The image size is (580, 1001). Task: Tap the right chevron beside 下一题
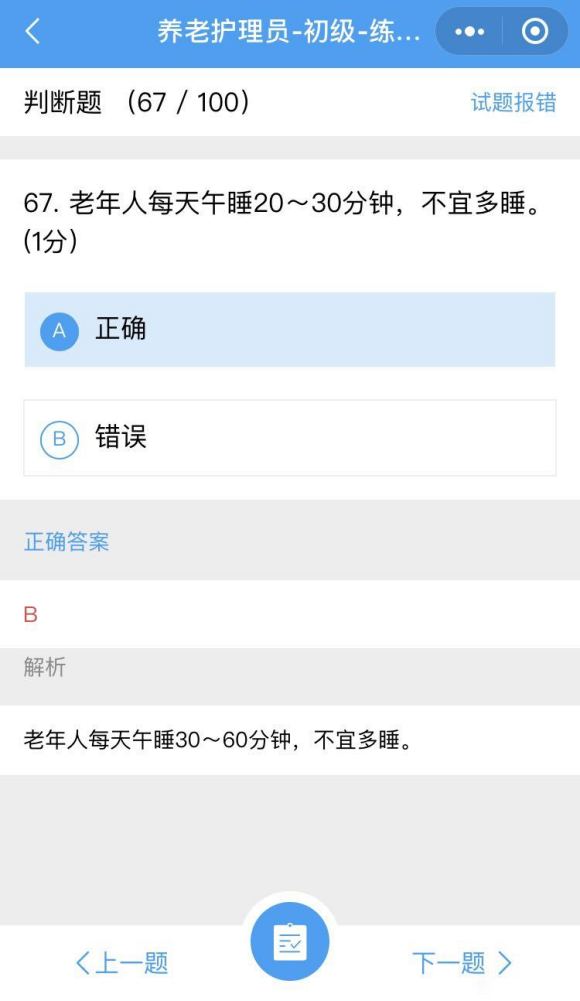point(505,963)
